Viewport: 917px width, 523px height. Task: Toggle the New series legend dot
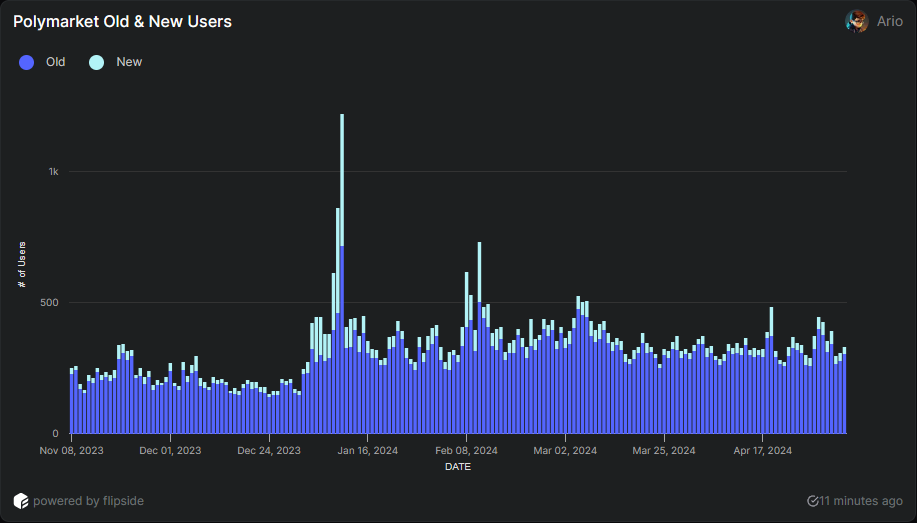click(x=96, y=62)
